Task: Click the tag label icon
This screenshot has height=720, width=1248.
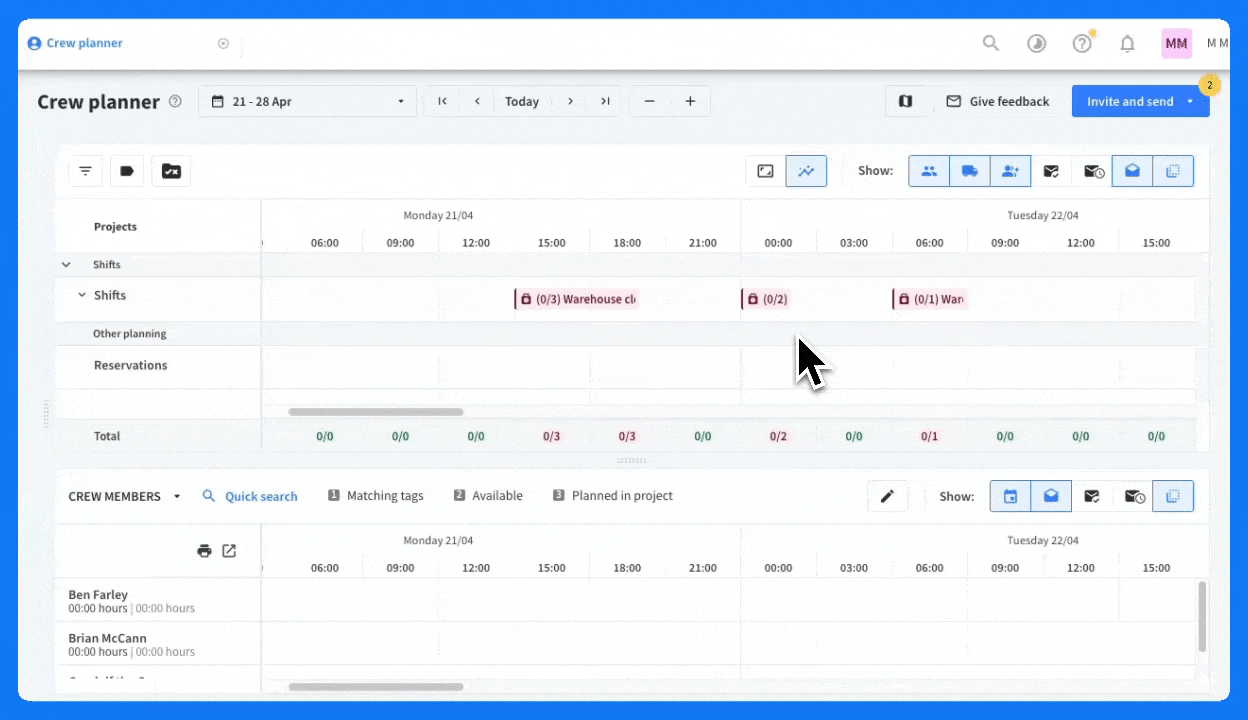Action: coord(127,171)
